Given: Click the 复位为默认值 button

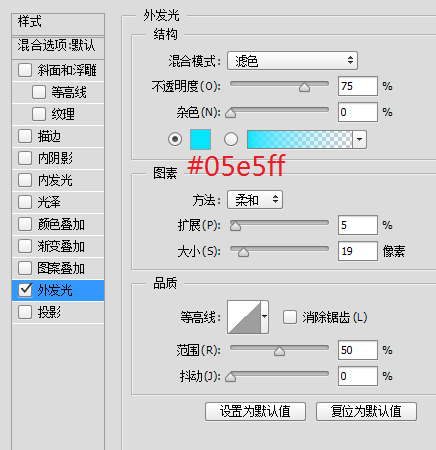Looking at the screenshot, I should point(366,411).
